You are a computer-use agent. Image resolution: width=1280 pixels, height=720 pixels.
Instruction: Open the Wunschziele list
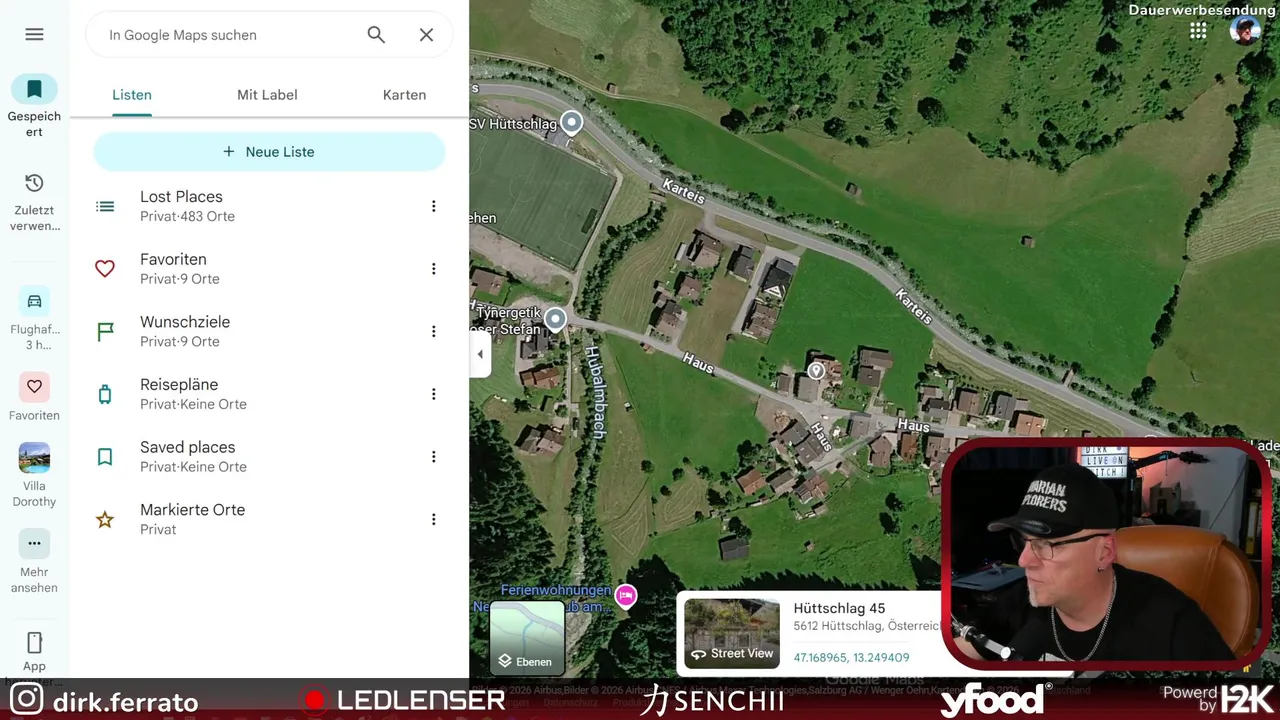(x=269, y=331)
